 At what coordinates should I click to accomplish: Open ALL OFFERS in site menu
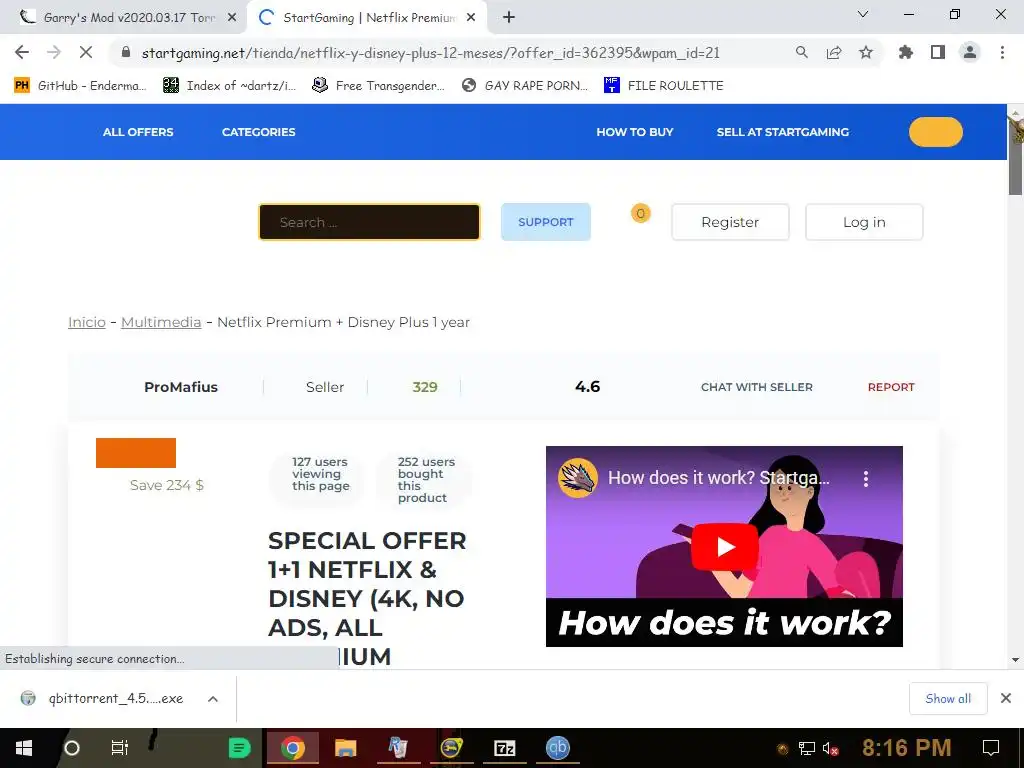pyautogui.click(x=138, y=132)
